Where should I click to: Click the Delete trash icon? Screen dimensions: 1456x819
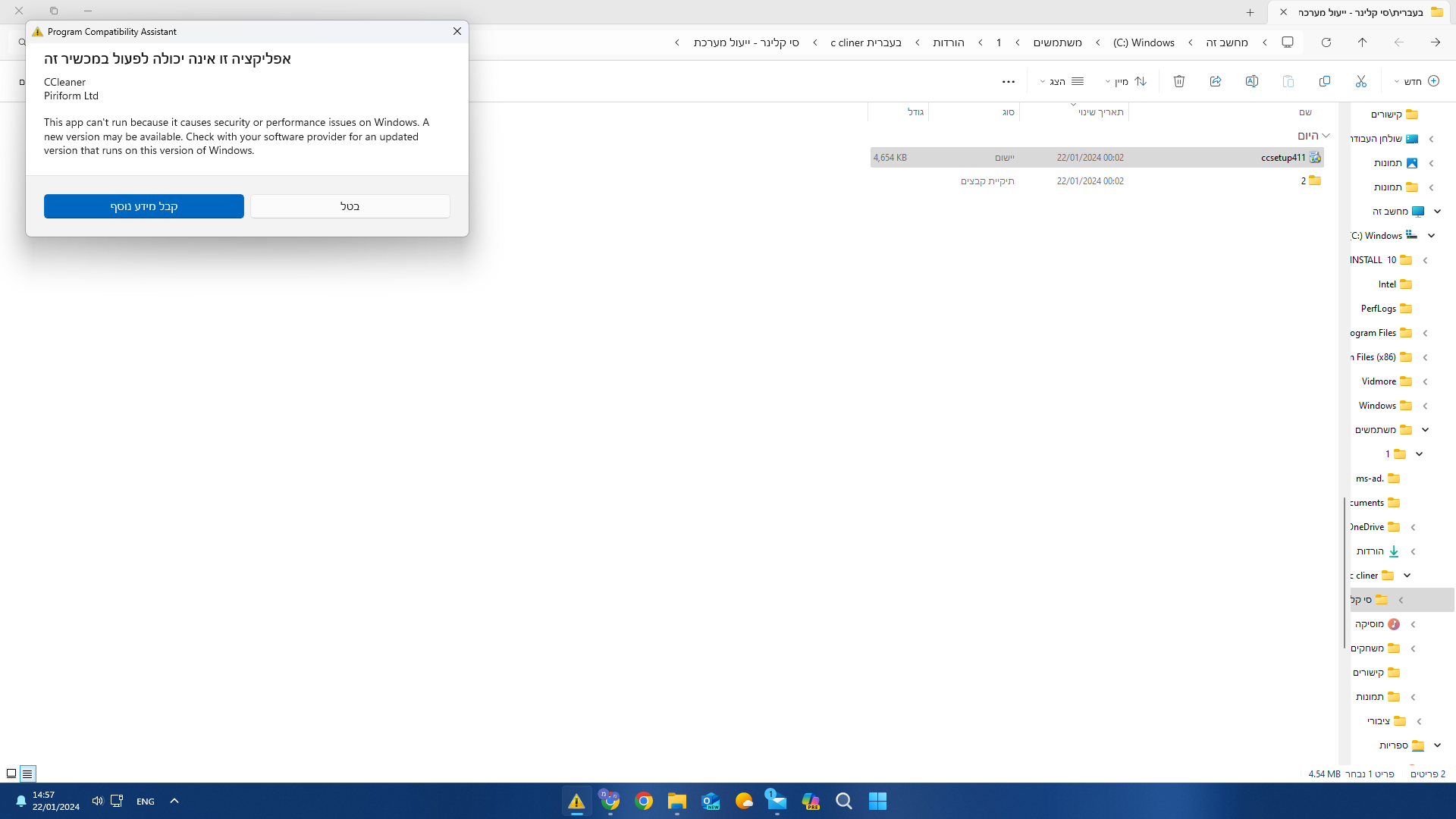tap(1178, 81)
